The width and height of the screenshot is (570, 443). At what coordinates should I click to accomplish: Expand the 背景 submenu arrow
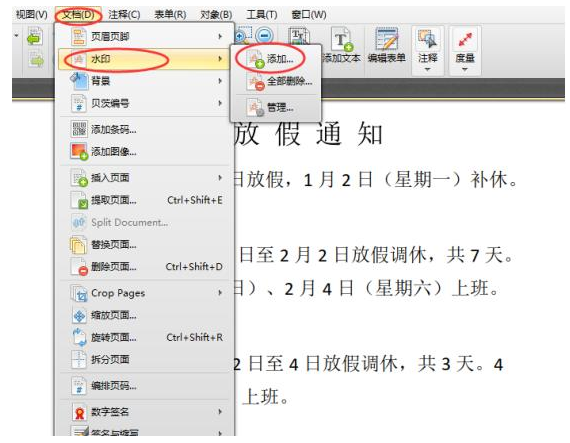(220, 81)
